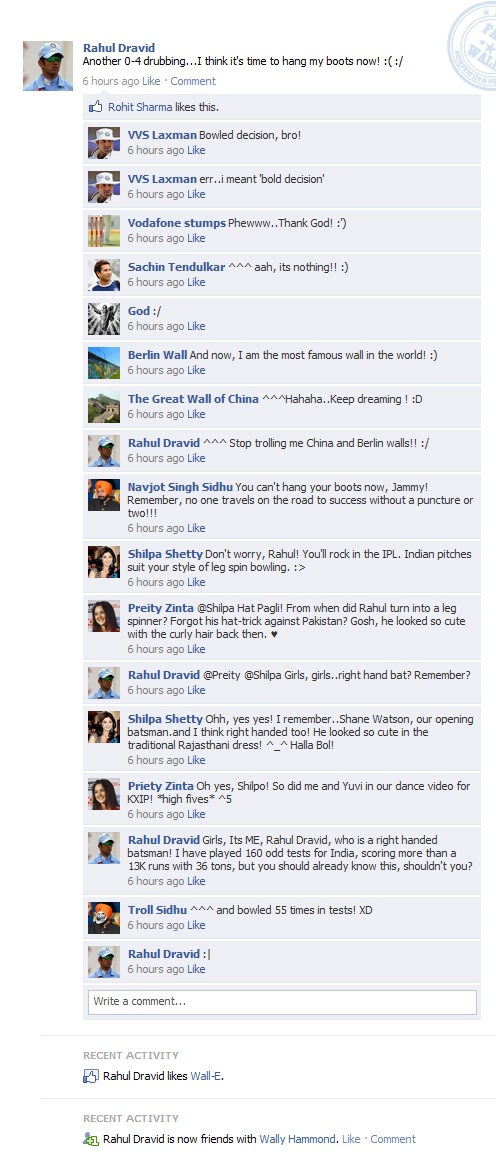The image size is (496, 1159).
Task: Click inside the Write a comment field
Action: pos(282,1002)
